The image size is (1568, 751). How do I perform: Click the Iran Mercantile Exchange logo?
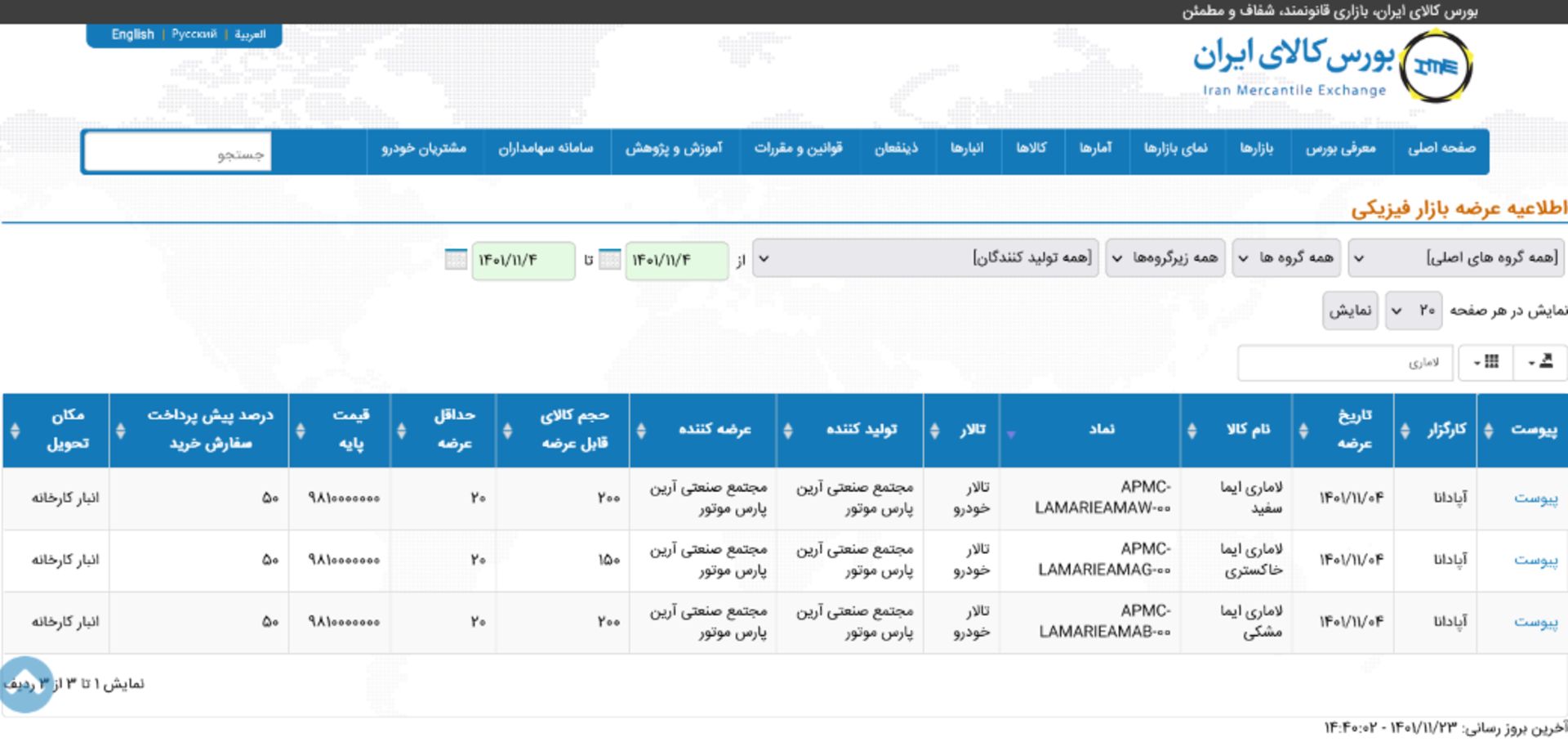tap(1435, 67)
